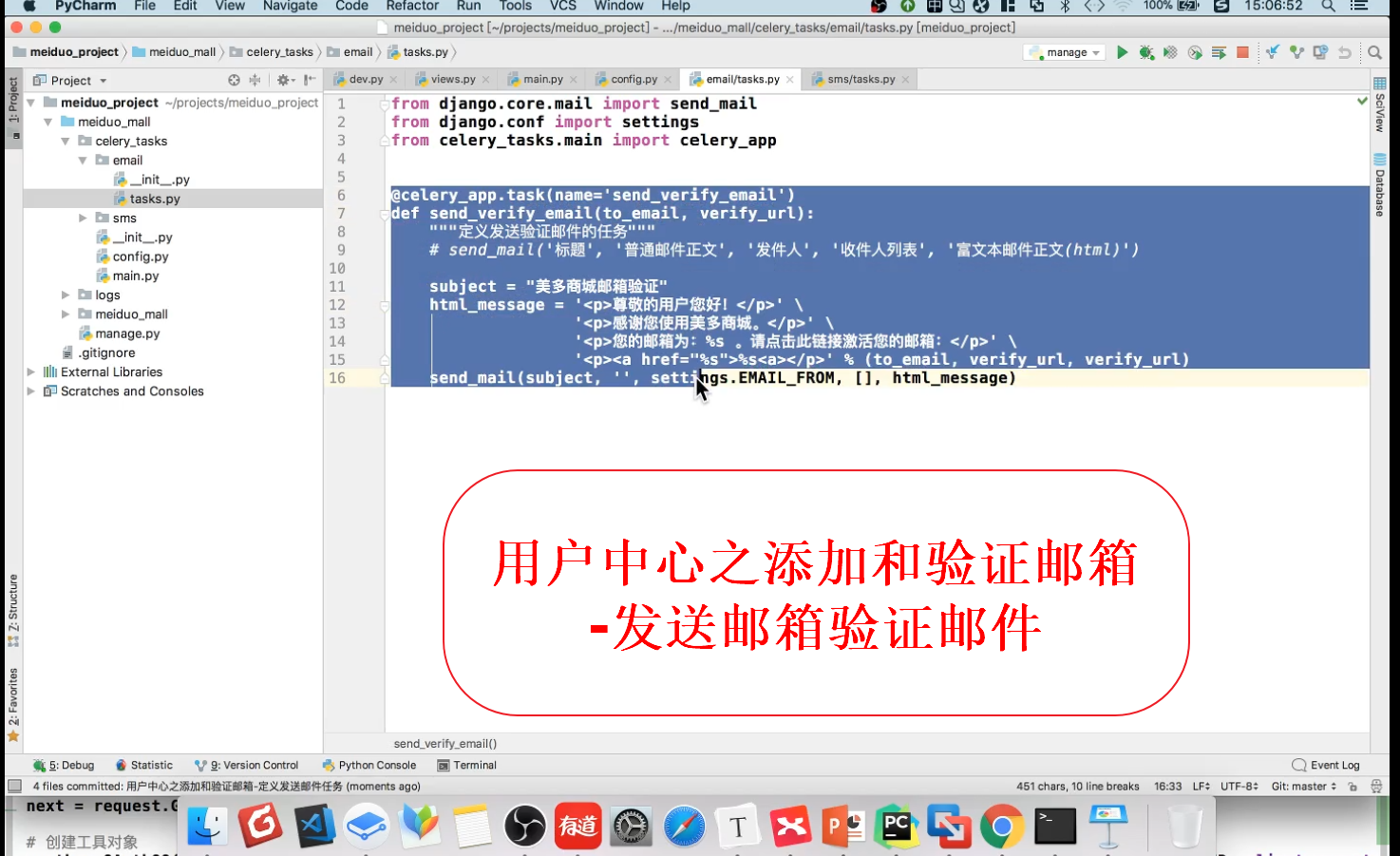The height and width of the screenshot is (856, 1400).
Task: Toggle tool window bars at status bar corner
Action: 14,786
